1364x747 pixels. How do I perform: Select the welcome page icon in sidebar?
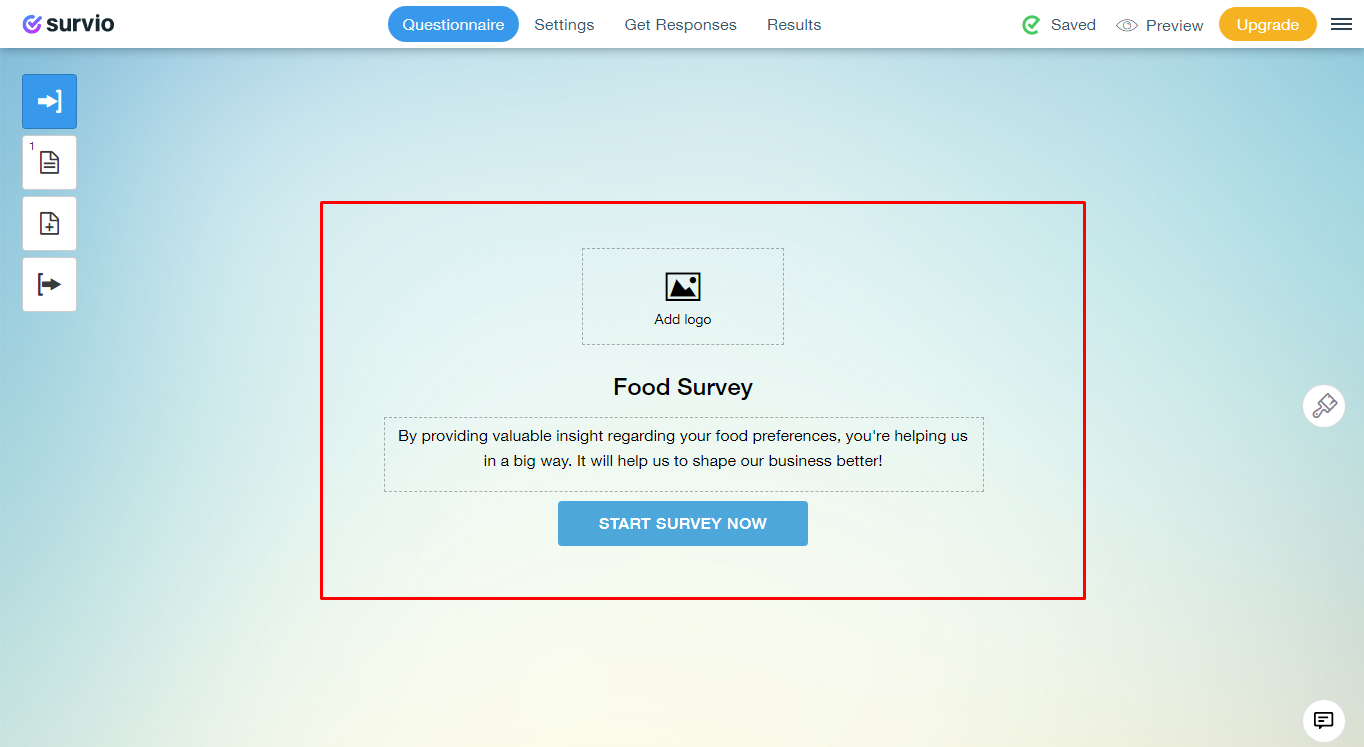(x=49, y=101)
